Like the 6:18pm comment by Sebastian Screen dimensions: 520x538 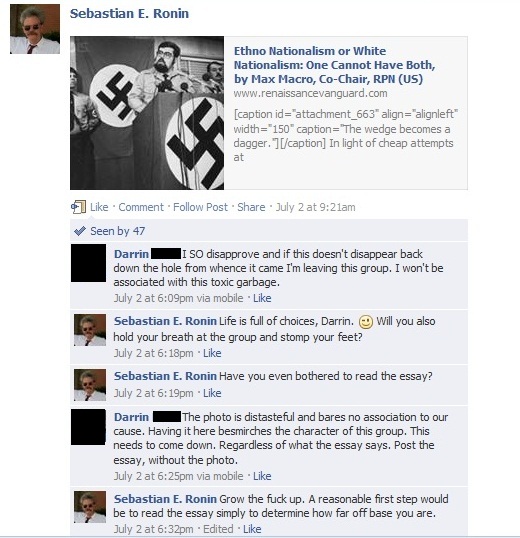(212, 353)
